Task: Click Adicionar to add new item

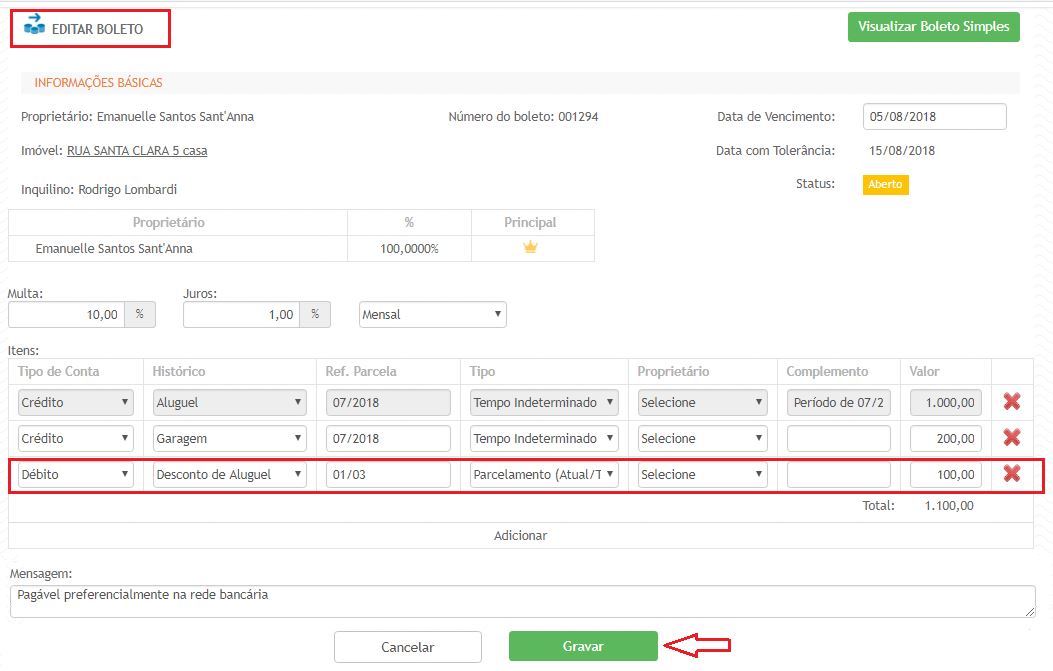Action: click(520, 535)
